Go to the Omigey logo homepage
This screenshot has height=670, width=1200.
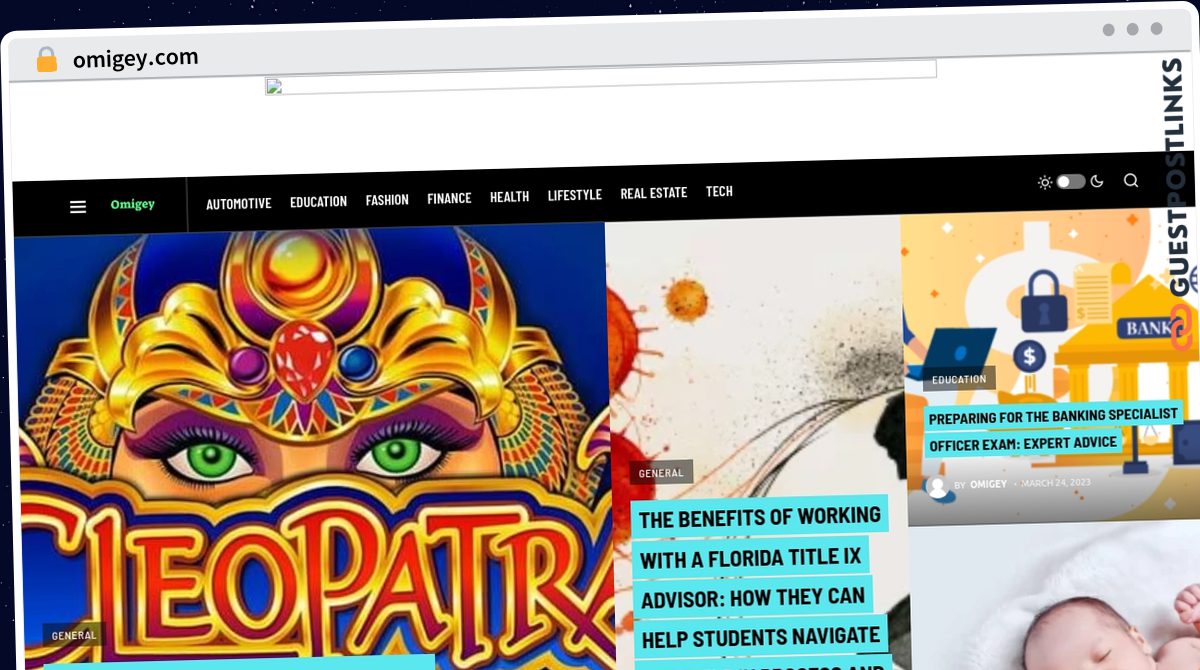pyautogui.click(x=133, y=205)
